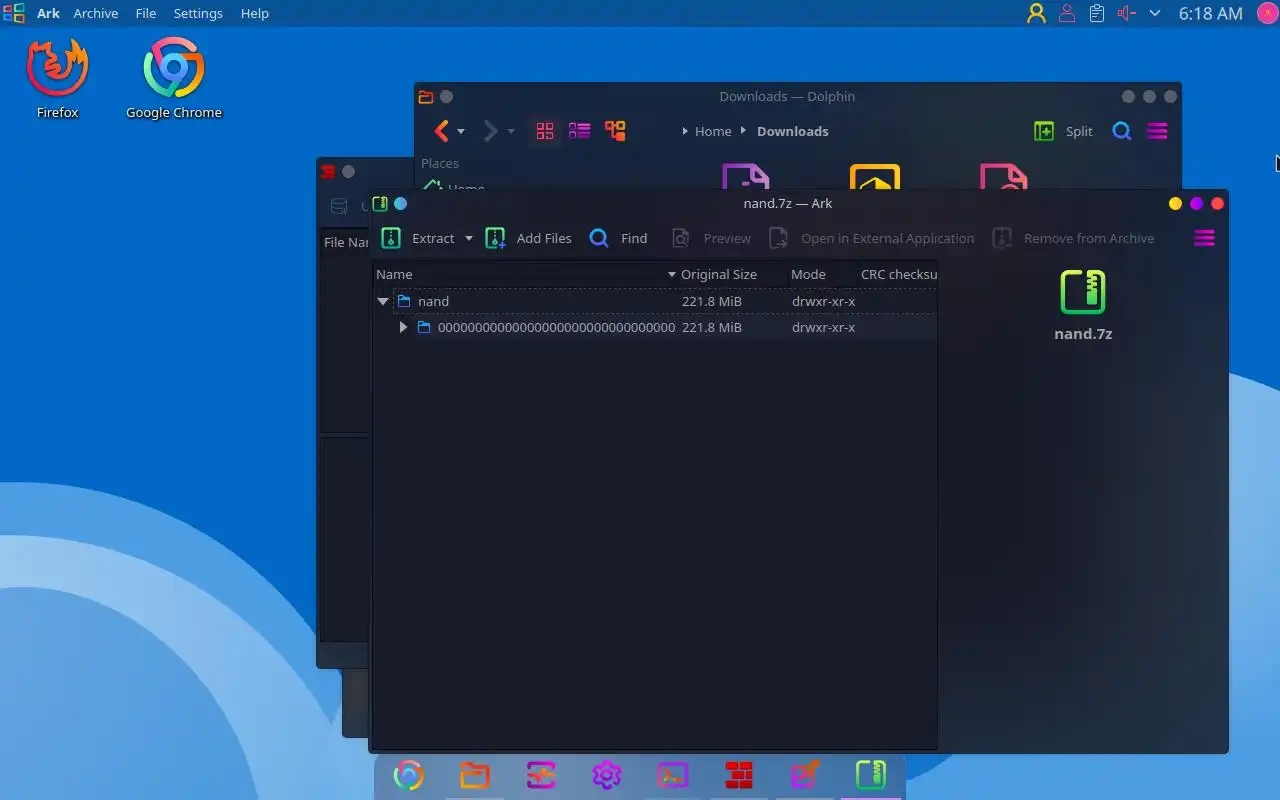
Task: Open Google Chrome desktop shortcut
Action: coord(174,78)
